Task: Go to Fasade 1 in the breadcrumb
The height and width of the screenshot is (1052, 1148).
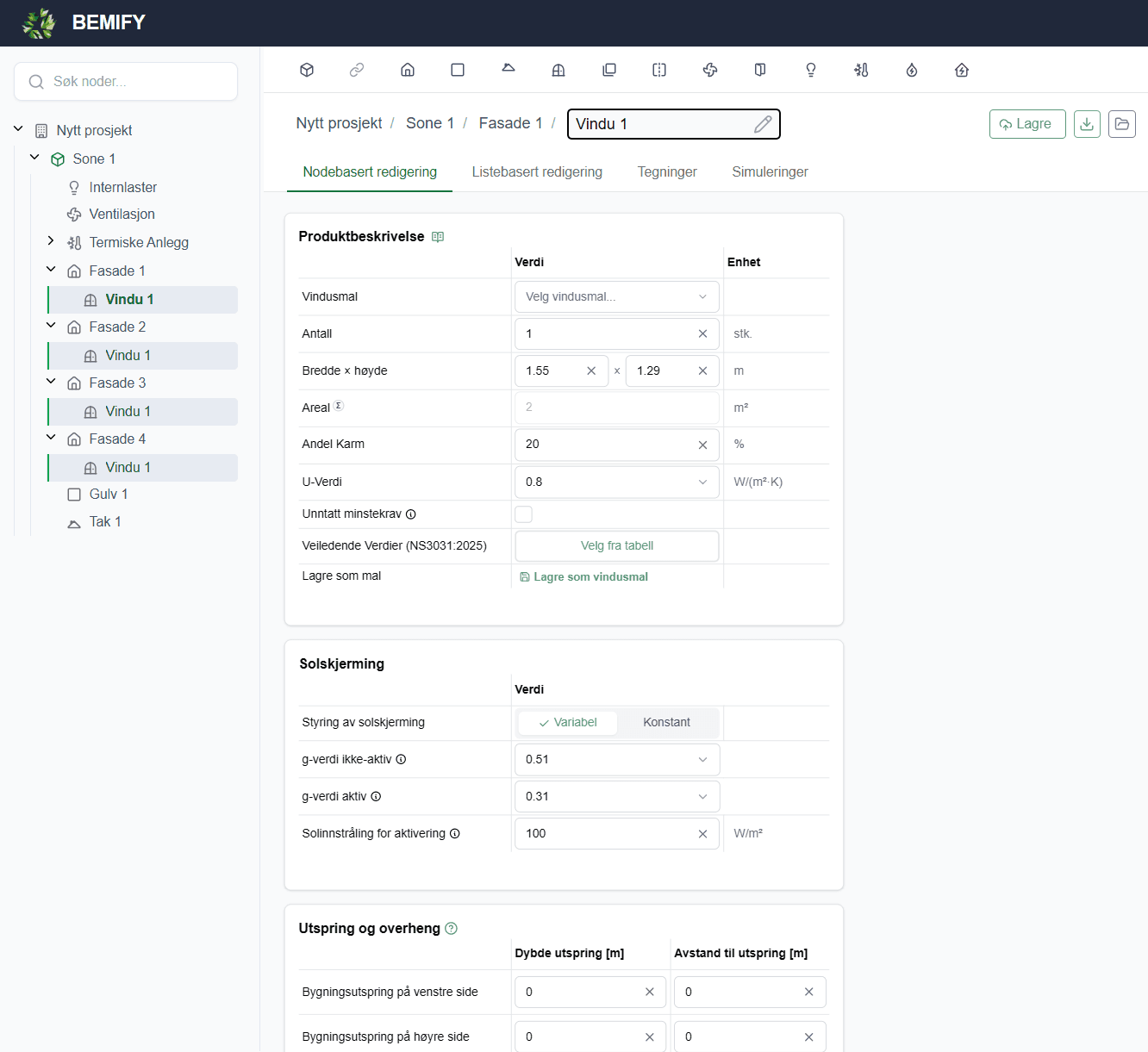Action: tap(510, 123)
